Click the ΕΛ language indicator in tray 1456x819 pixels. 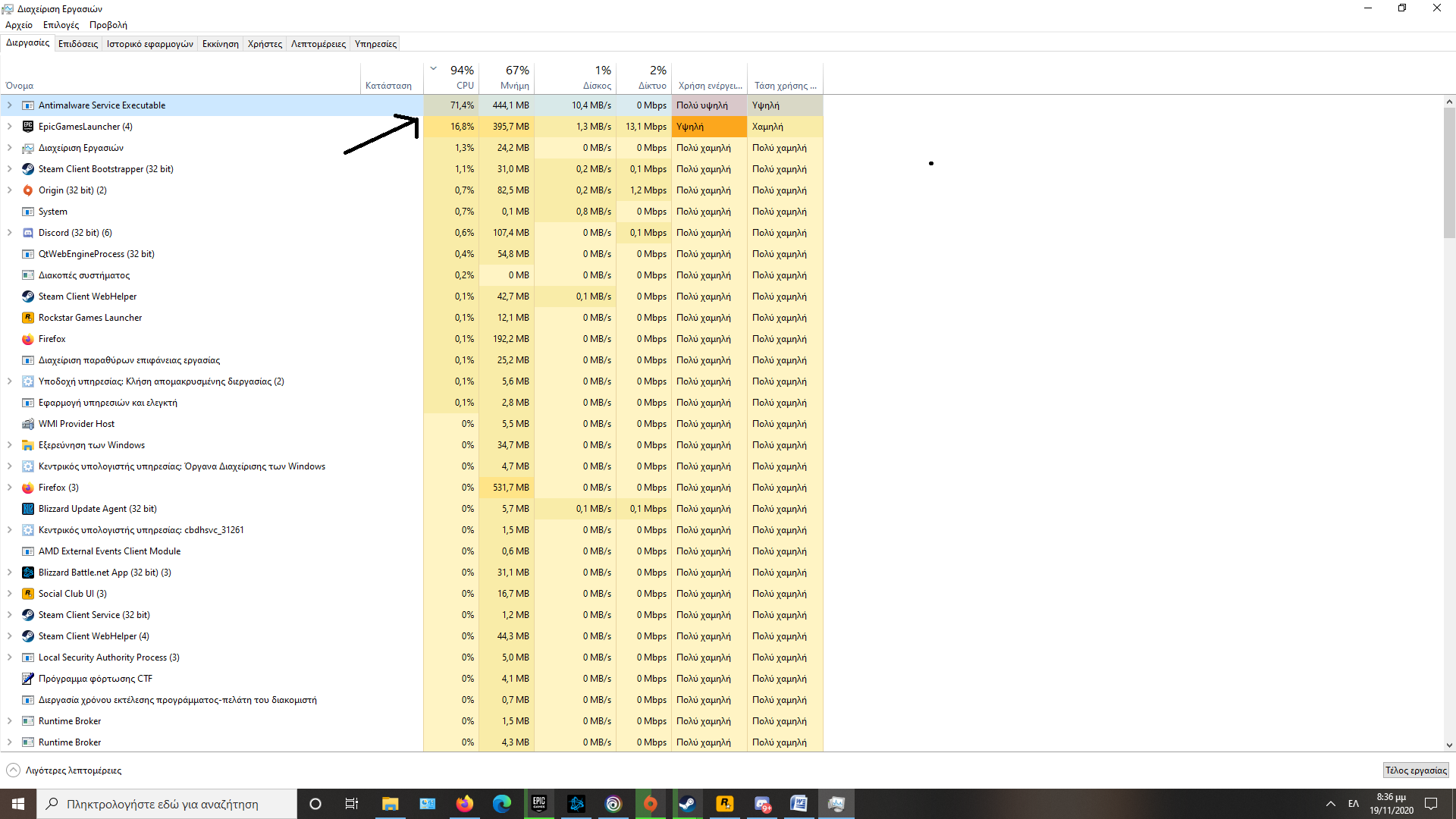[1354, 804]
